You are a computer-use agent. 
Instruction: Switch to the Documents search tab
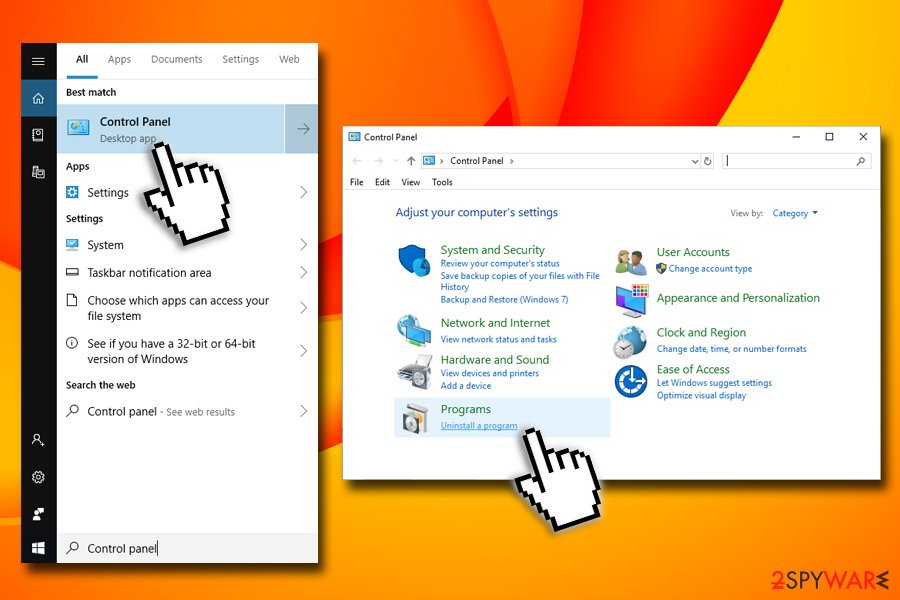(177, 59)
